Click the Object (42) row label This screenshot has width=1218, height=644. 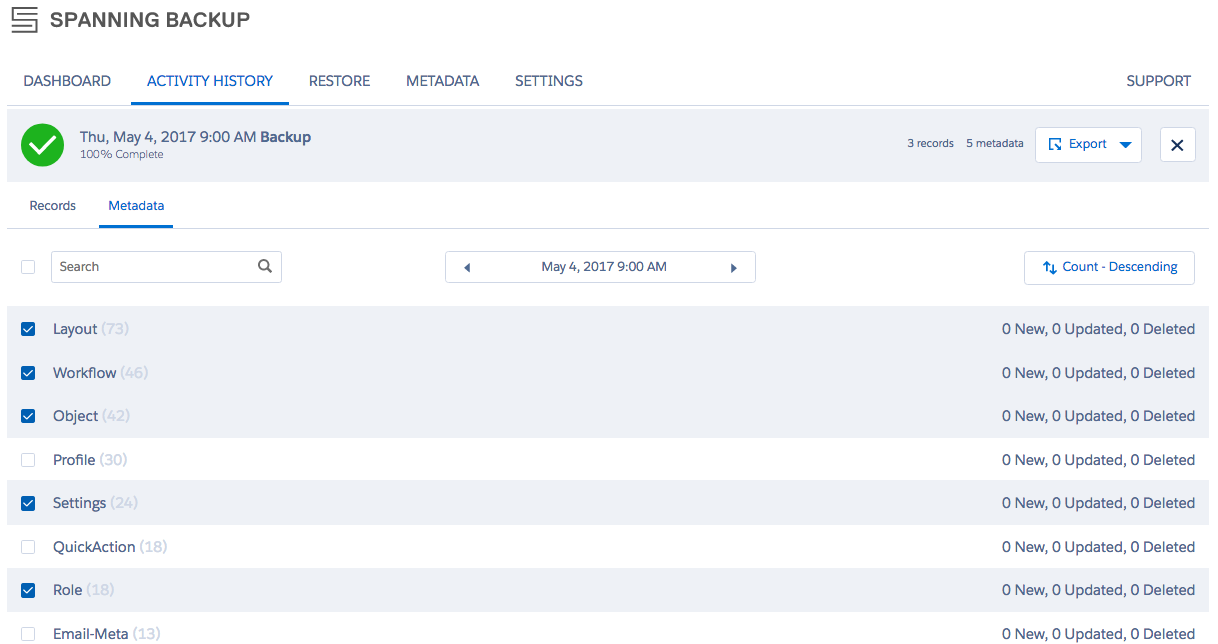click(x=91, y=416)
